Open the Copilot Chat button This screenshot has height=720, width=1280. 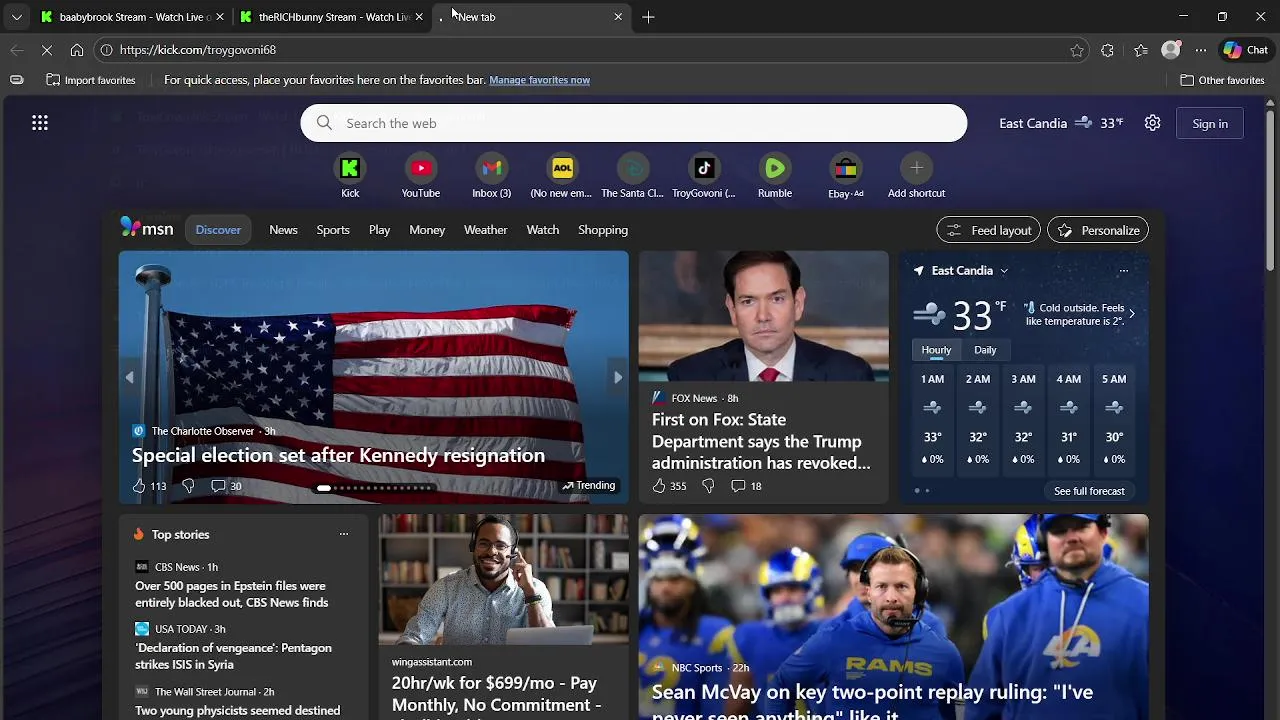coord(1246,50)
